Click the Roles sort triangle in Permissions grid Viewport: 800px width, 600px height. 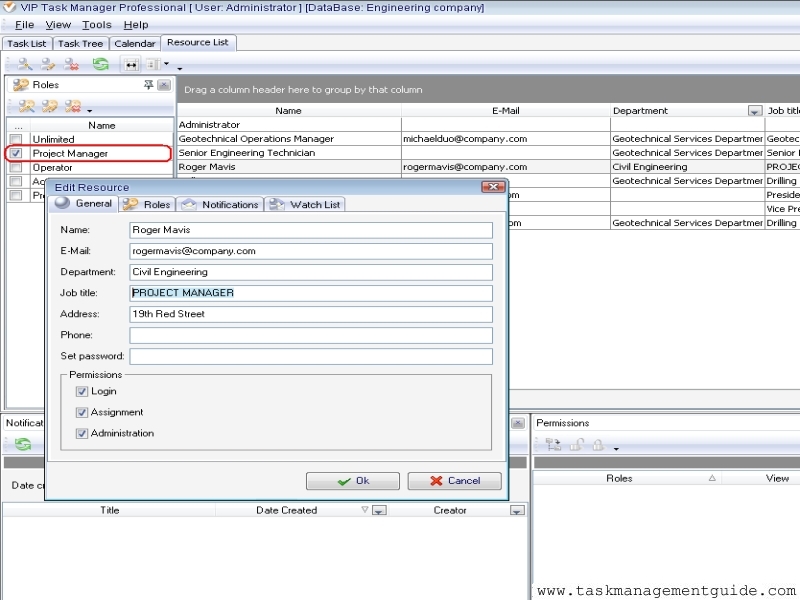pyautogui.click(x=712, y=478)
